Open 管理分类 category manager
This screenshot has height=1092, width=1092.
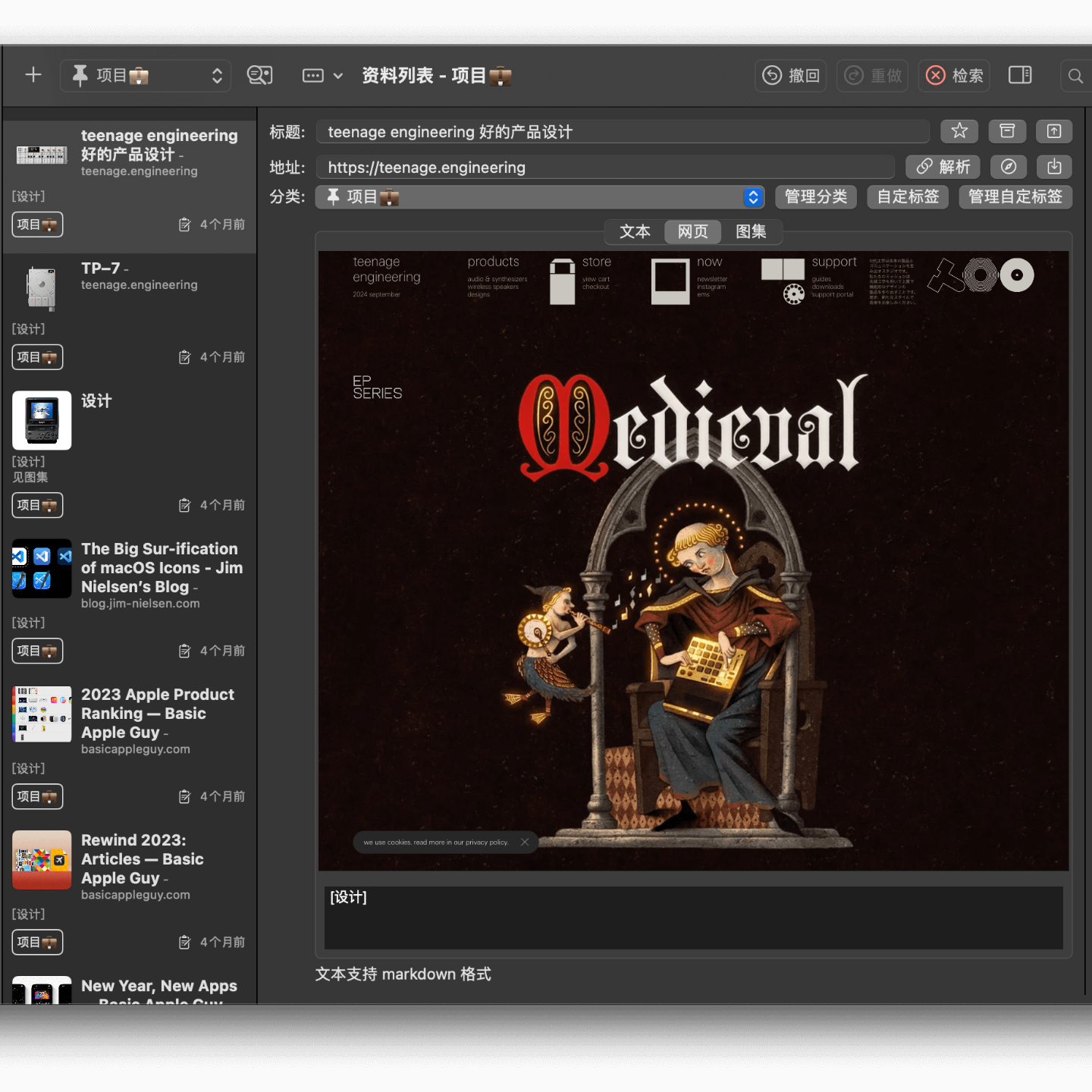[816, 197]
